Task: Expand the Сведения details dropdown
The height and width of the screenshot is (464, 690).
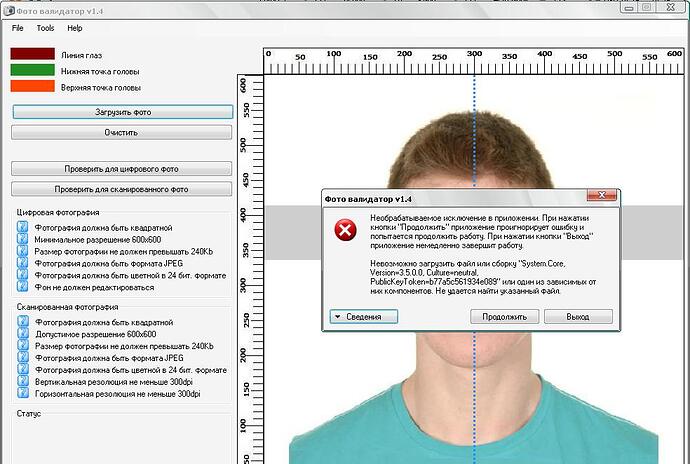Action: (363, 317)
